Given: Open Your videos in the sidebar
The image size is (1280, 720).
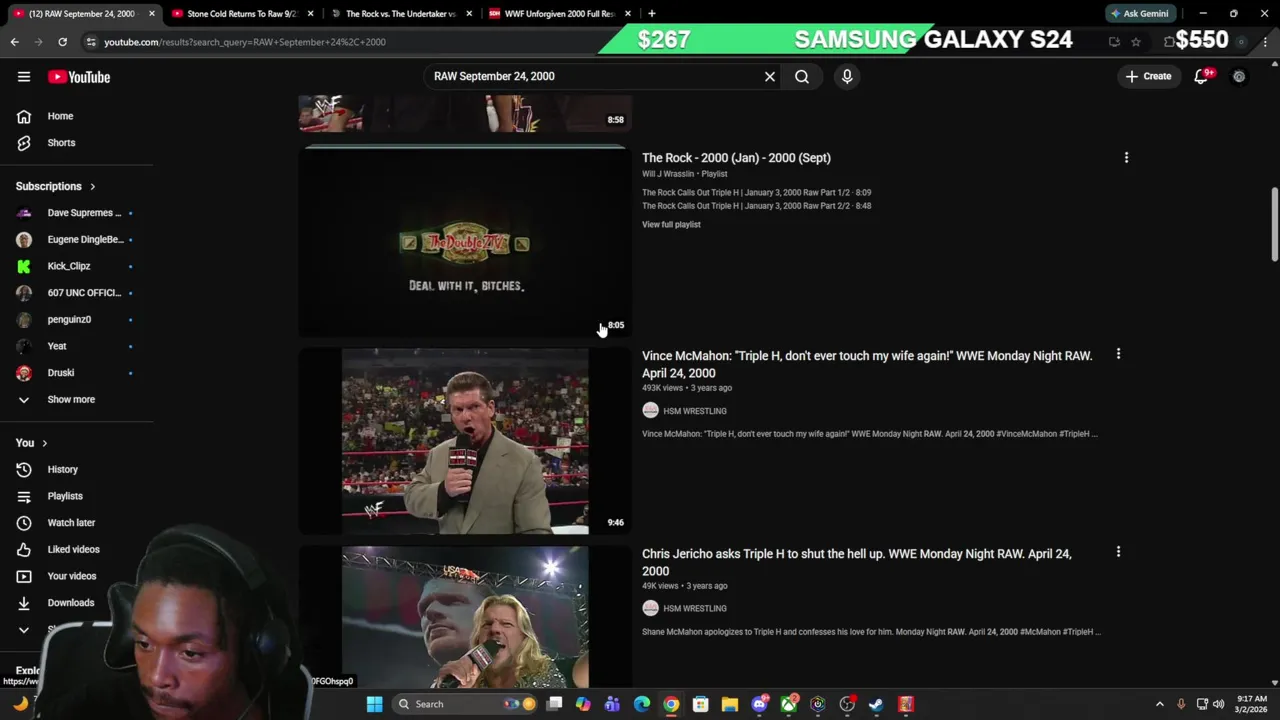Looking at the screenshot, I should tap(72, 576).
